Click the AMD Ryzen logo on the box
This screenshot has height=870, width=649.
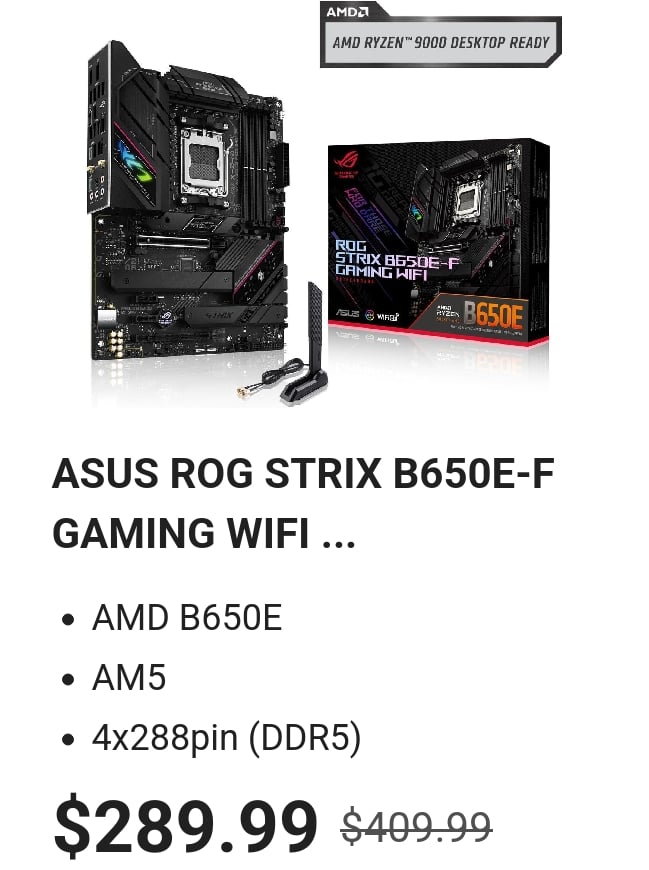tap(447, 313)
